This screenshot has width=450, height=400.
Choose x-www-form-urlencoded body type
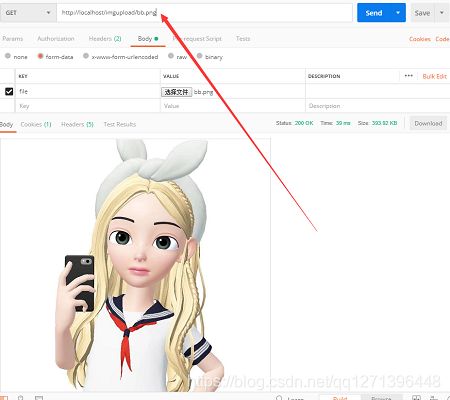86,56
